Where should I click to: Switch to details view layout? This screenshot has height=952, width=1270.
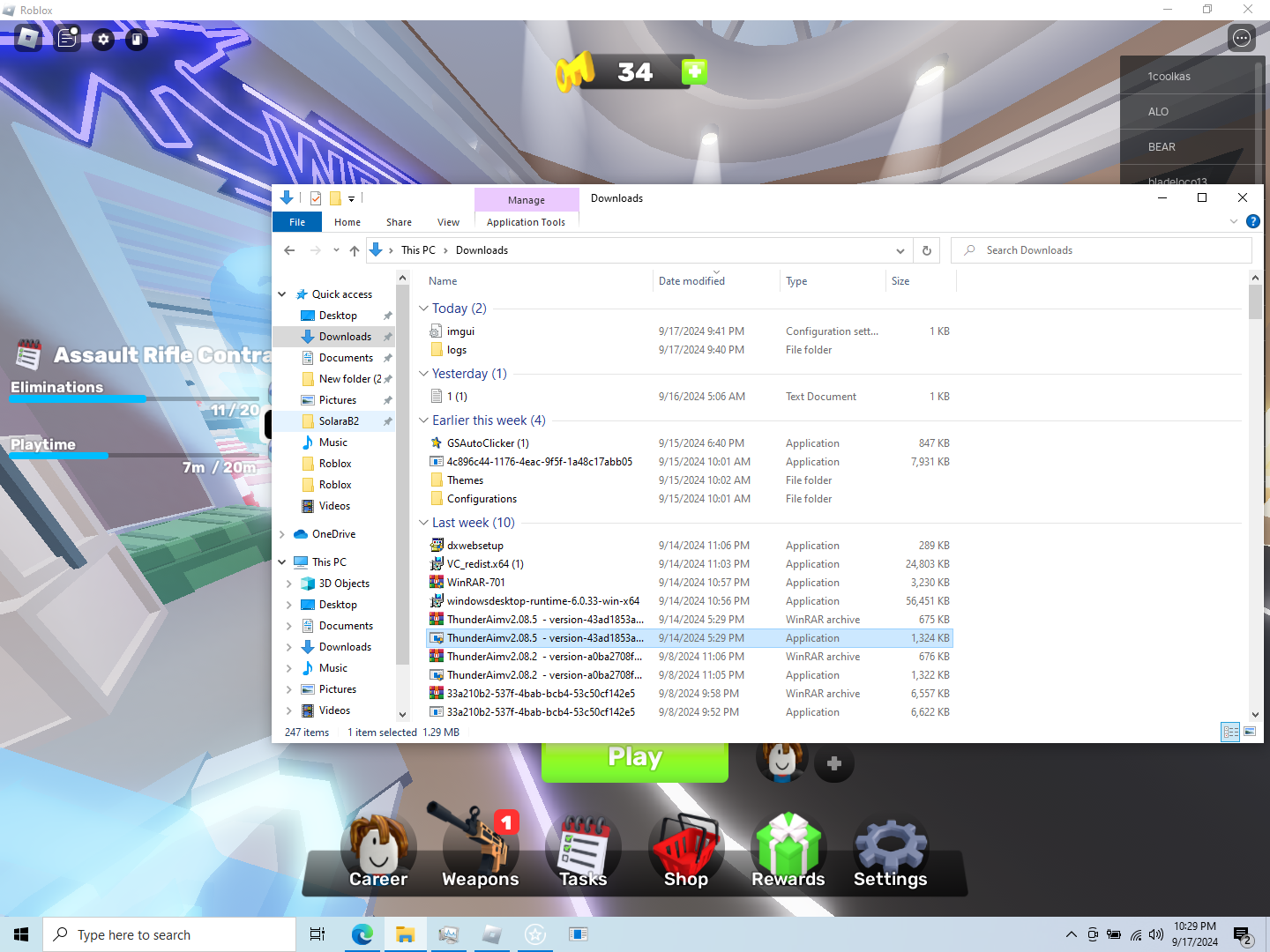pyautogui.click(x=1230, y=732)
